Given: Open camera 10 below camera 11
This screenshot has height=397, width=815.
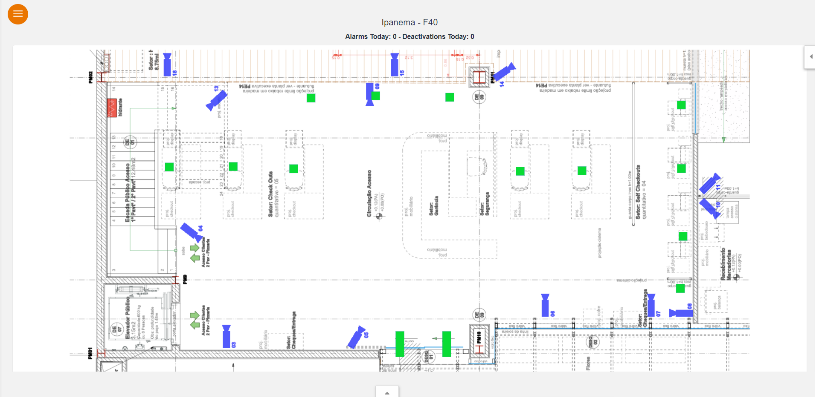Looking at the screenshot, I should pyautogui.click(x=709, y=207).
